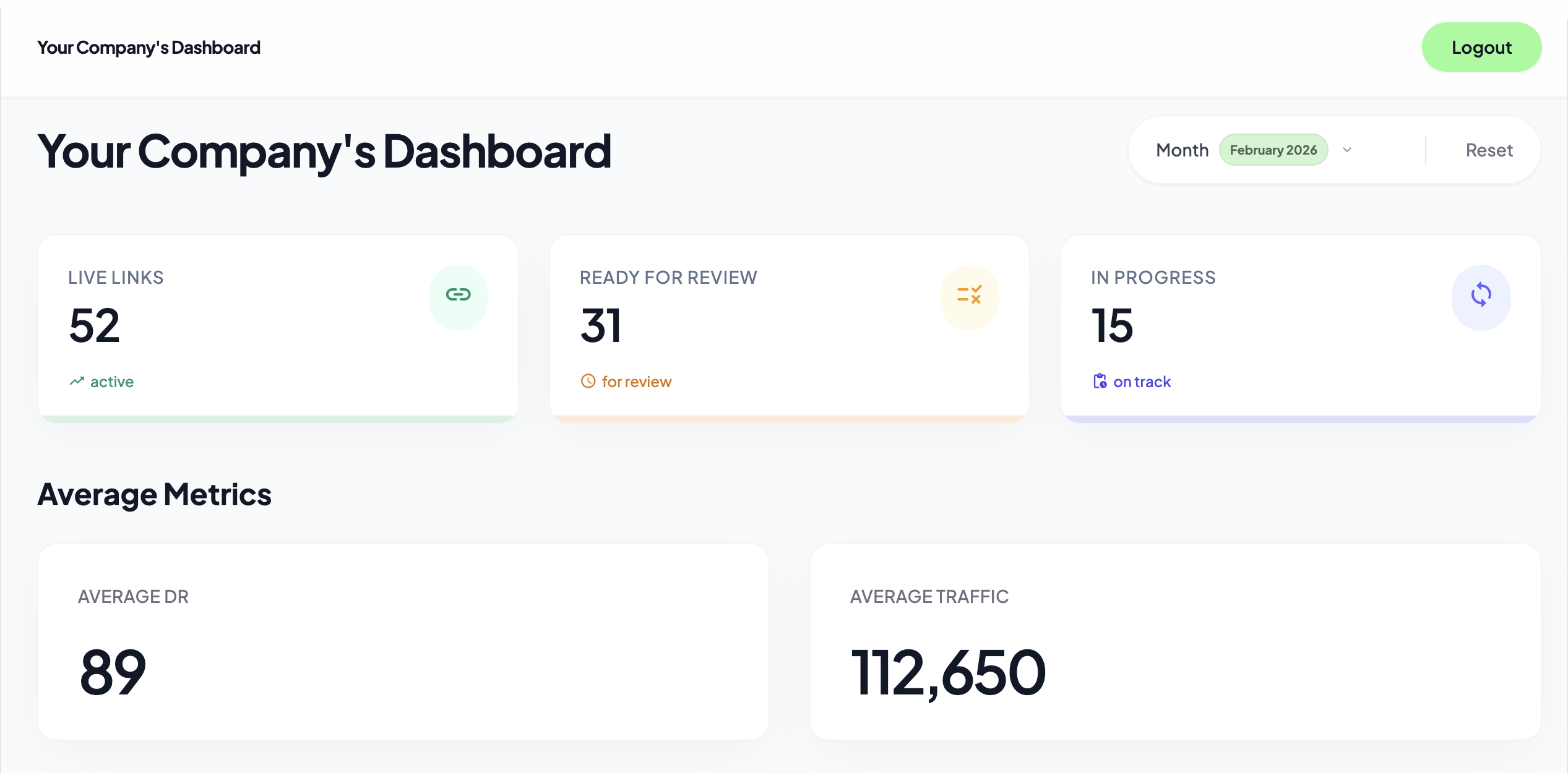The height and width of the screenshot is (773, 1568).
Task: Click the Month filter label
Action: pyautogui.click(x=1182, y=150)
